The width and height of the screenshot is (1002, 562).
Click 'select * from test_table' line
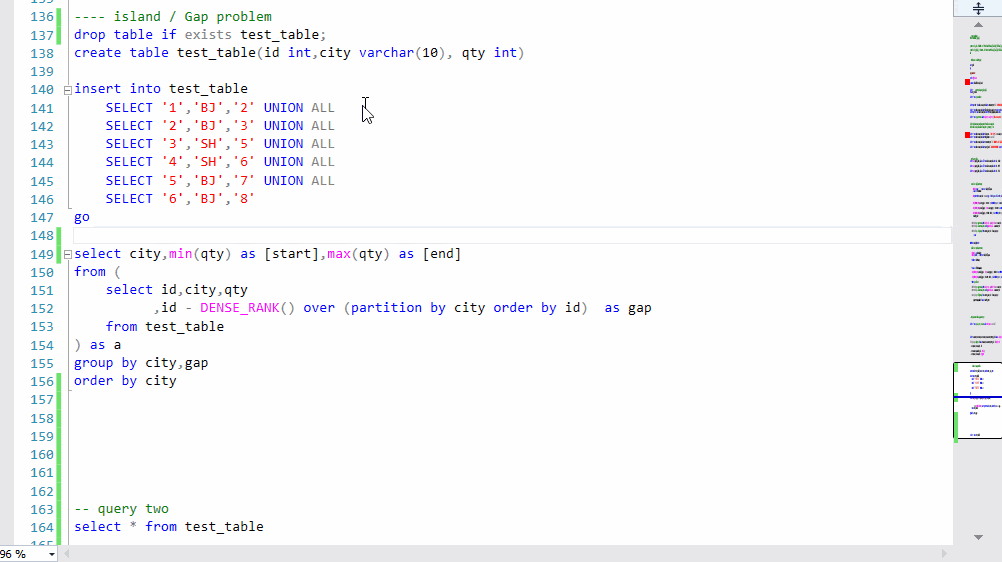tap(169, 527)
